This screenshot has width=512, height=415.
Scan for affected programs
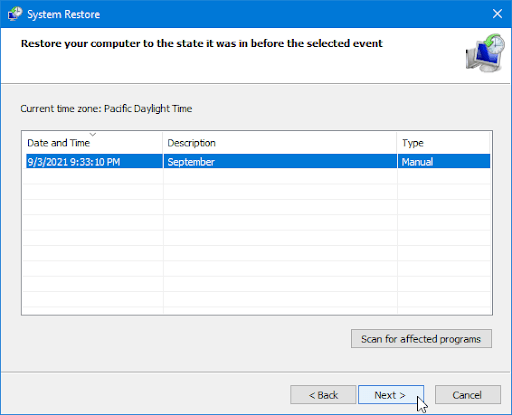coord(421,339)
